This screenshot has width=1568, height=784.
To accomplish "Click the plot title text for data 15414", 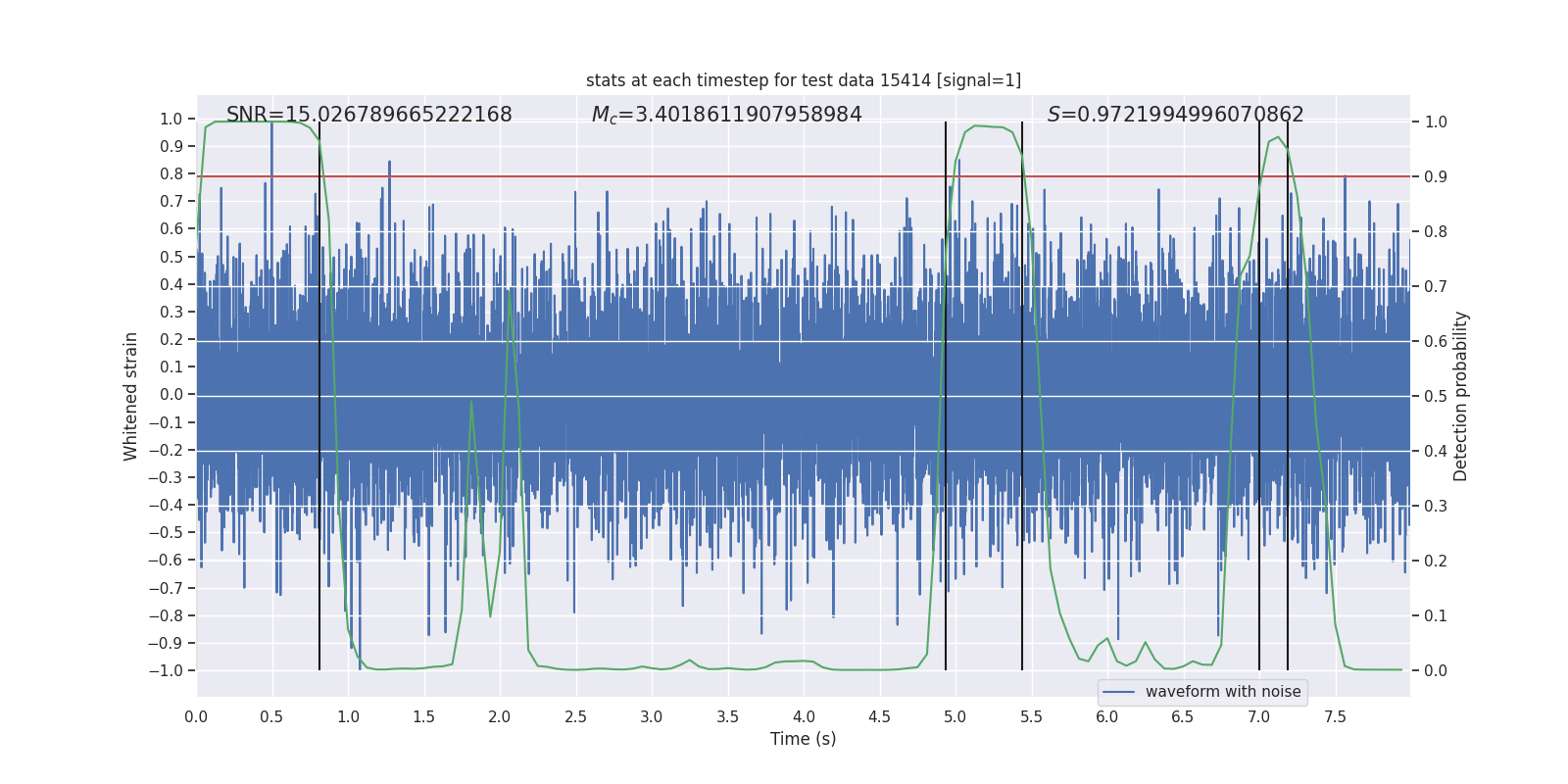I will 804,80.
